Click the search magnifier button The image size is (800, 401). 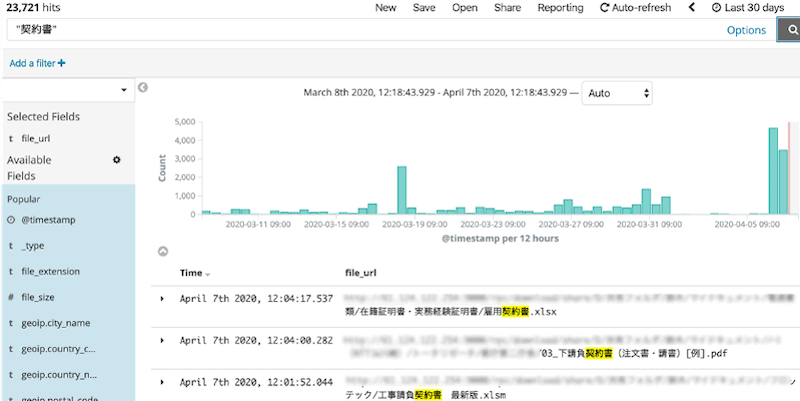click(x=789, y=30)
